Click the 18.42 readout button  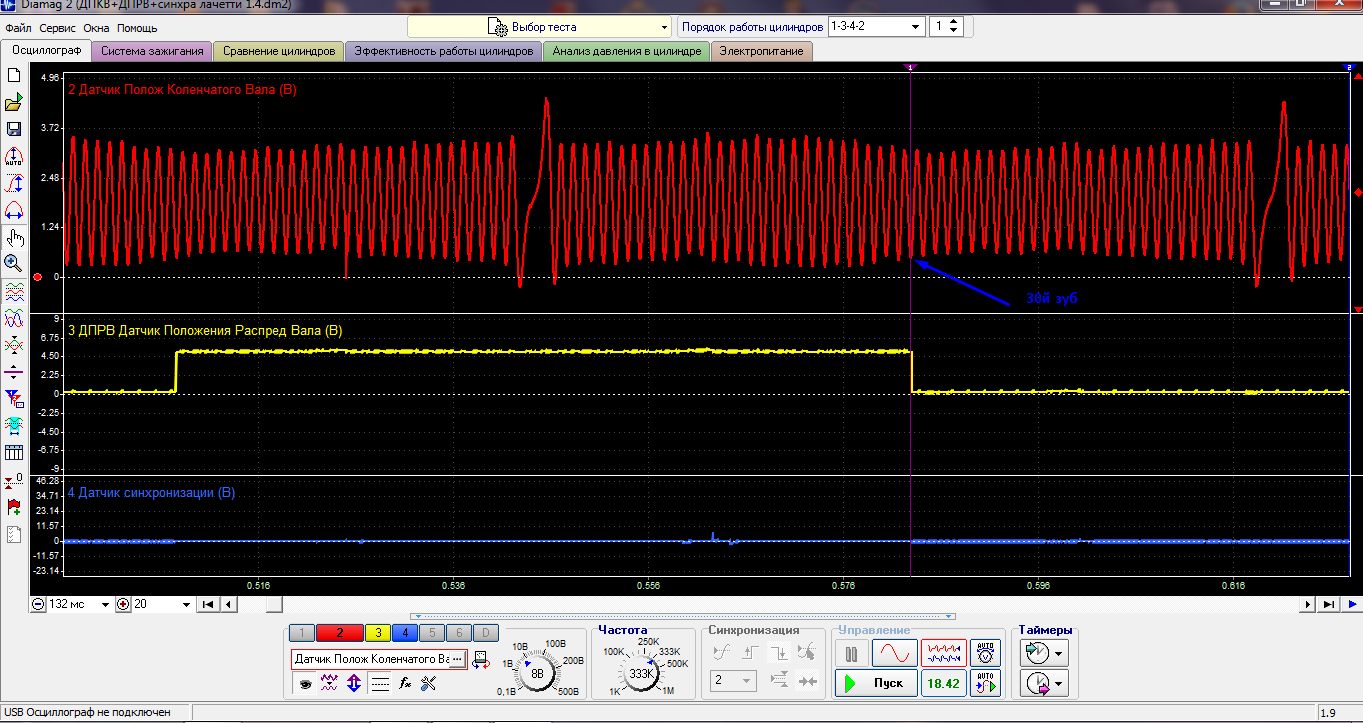click(944, 684)
